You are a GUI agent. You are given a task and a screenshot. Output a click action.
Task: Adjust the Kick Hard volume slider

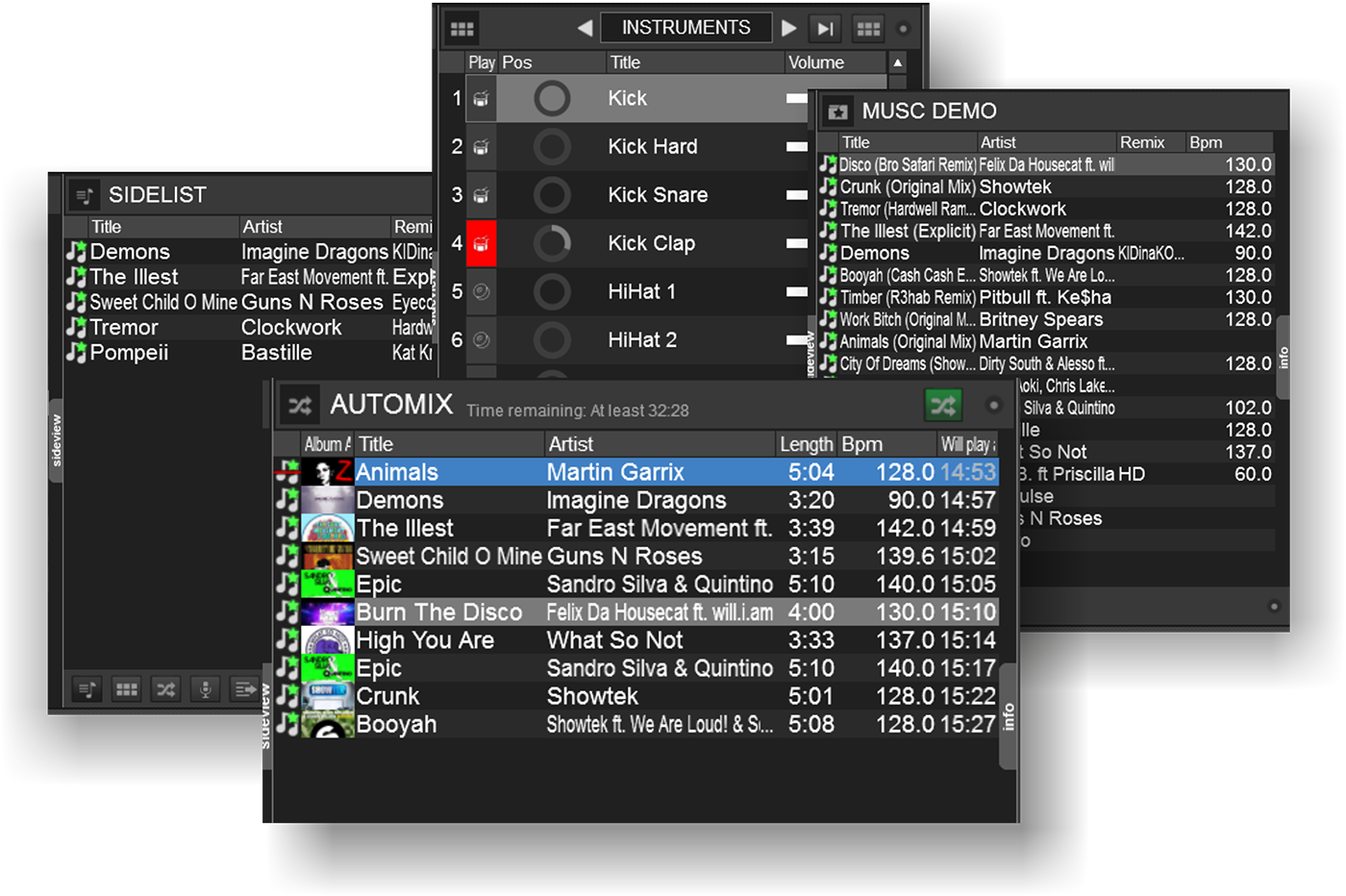pyautogui.click(x=796, y=147)
